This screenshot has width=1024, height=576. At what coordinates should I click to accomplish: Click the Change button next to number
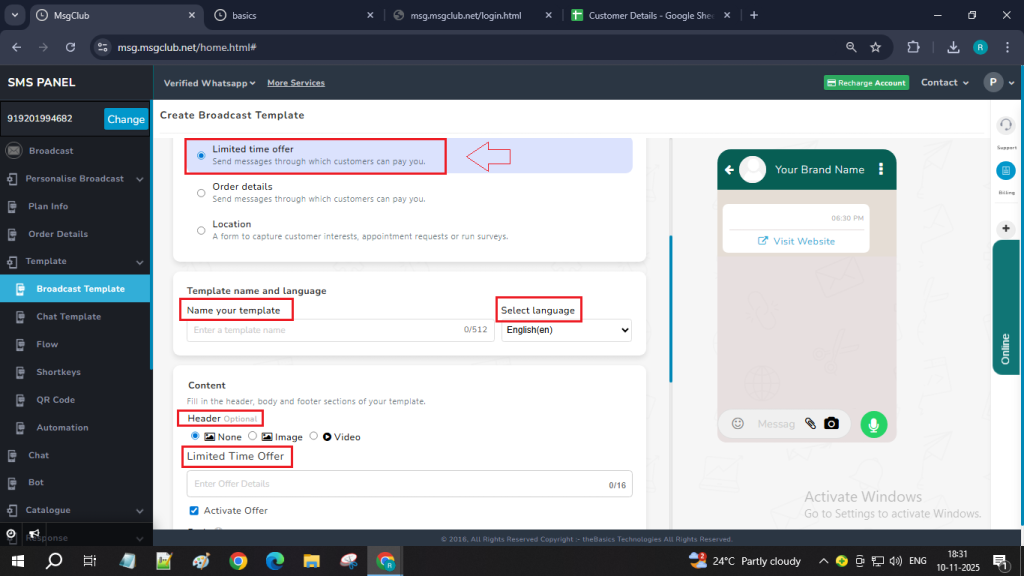[126, 119]
